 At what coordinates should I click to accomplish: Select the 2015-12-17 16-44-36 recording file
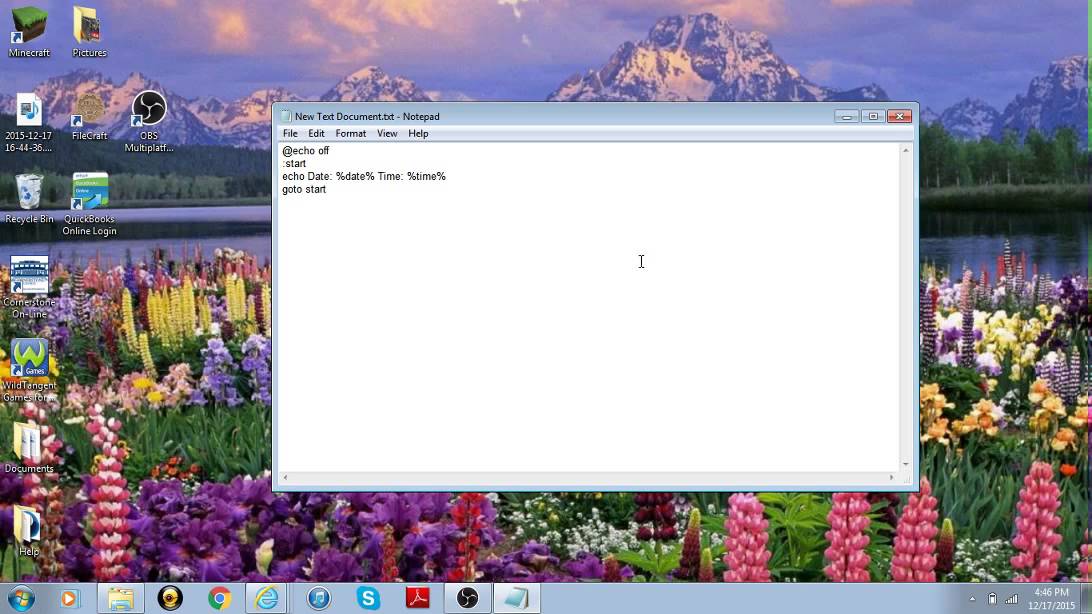pos(29,122)
